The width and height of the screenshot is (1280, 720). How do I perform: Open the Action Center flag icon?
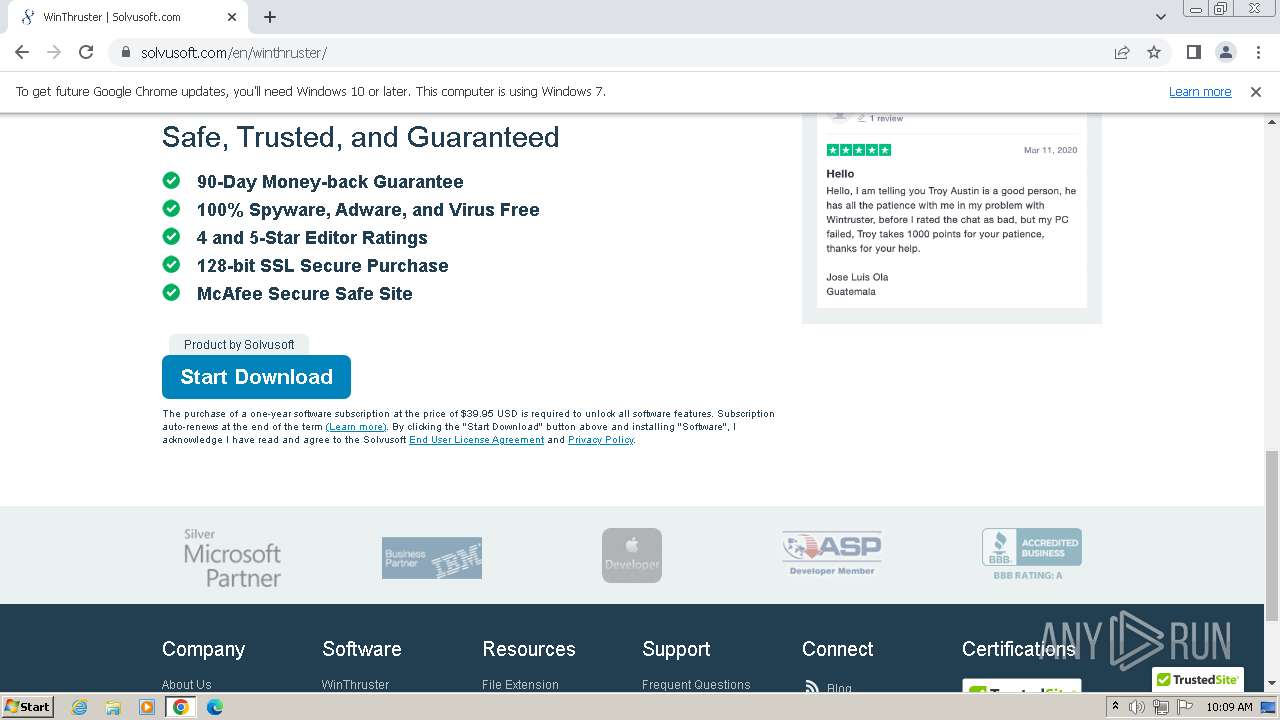pyautogui.click(x=1183, y=707)
